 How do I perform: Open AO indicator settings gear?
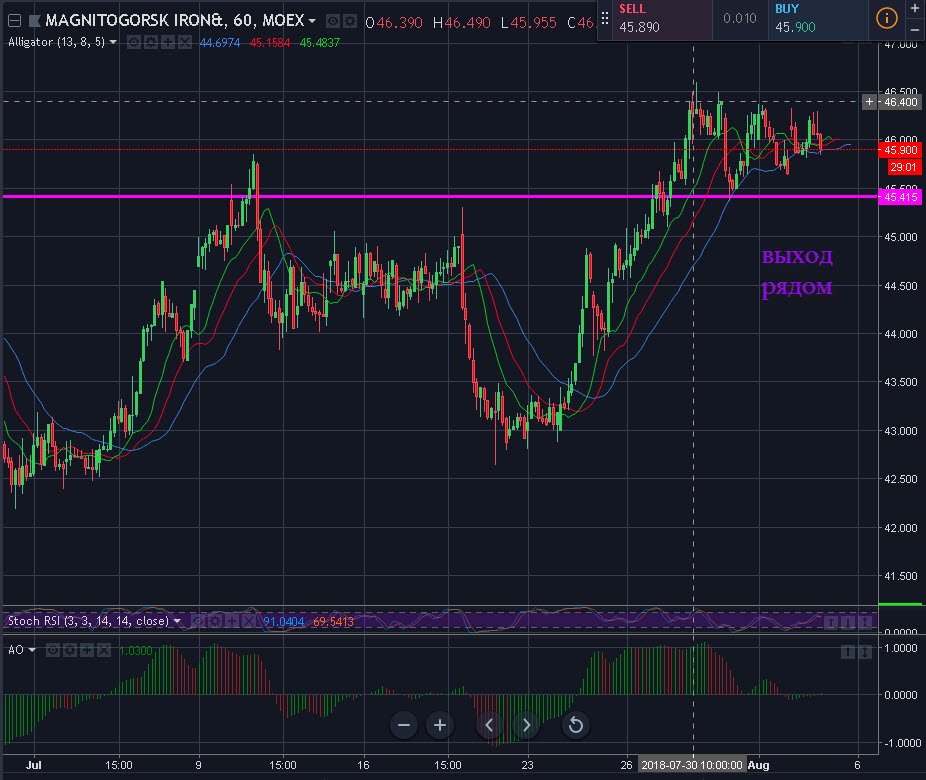coord(70,650)
